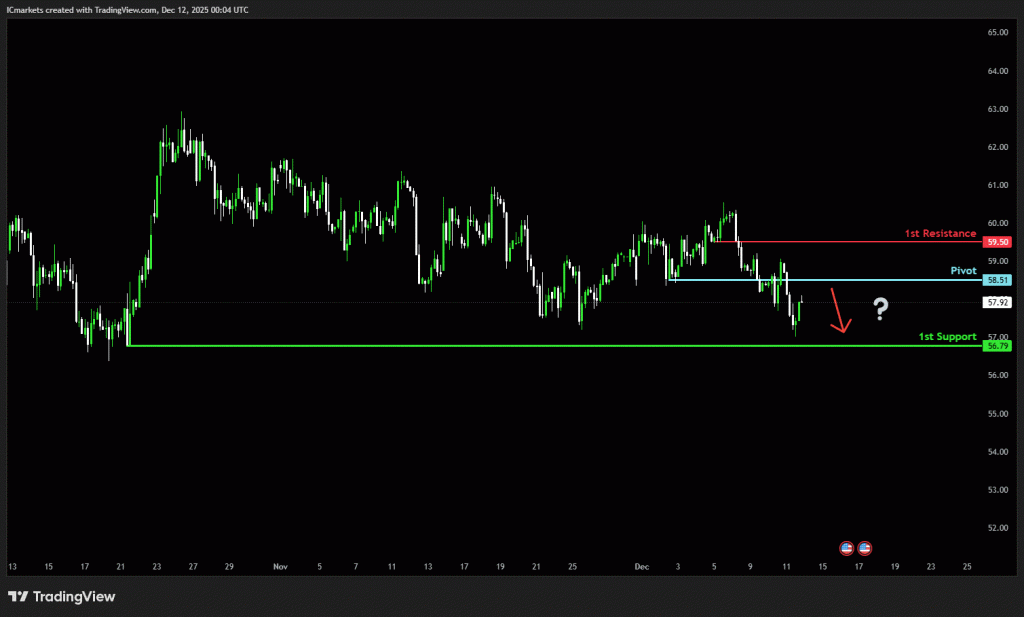Screen dimensions: 1024x617
Task: Click the 54.00 price axis label
Action: [997, 452]
